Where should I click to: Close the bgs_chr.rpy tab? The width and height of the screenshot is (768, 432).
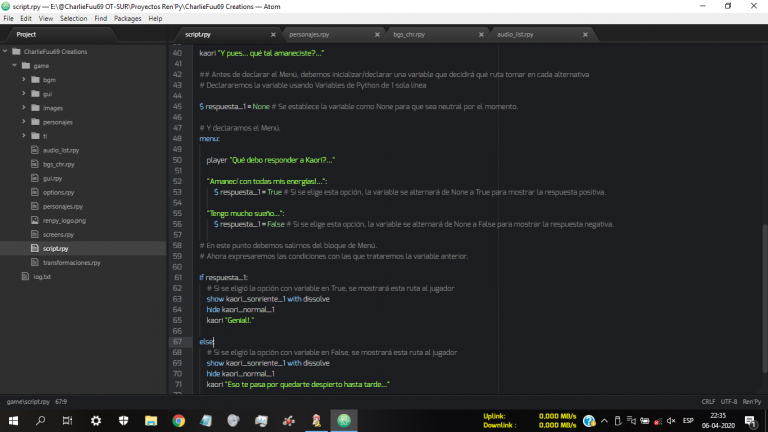pyautogui.click(x=481, y=34)
